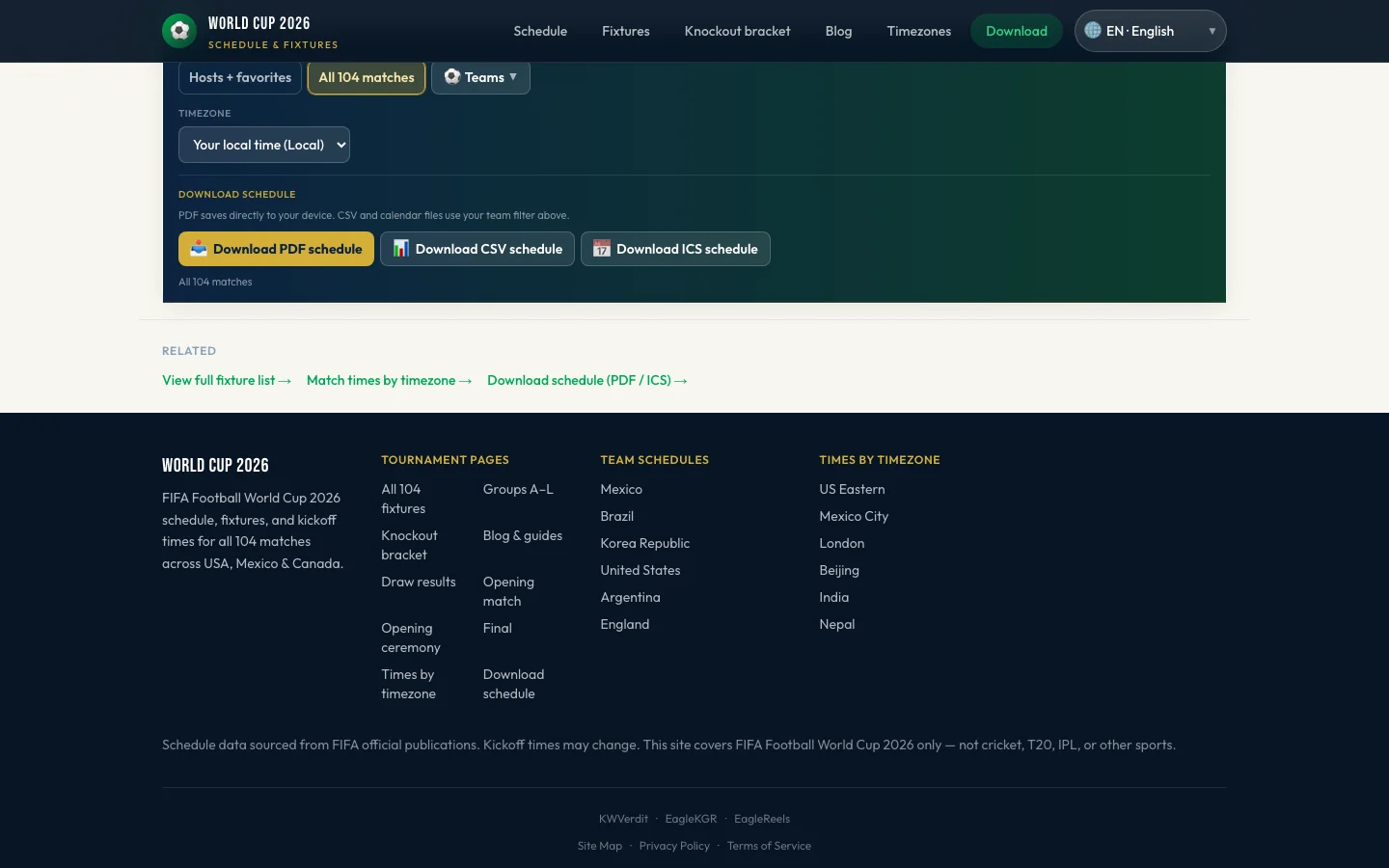The width and height of the screenshot is (1389, 868).
Task: Open Blog & guides footer link
Action: [523, 535]
